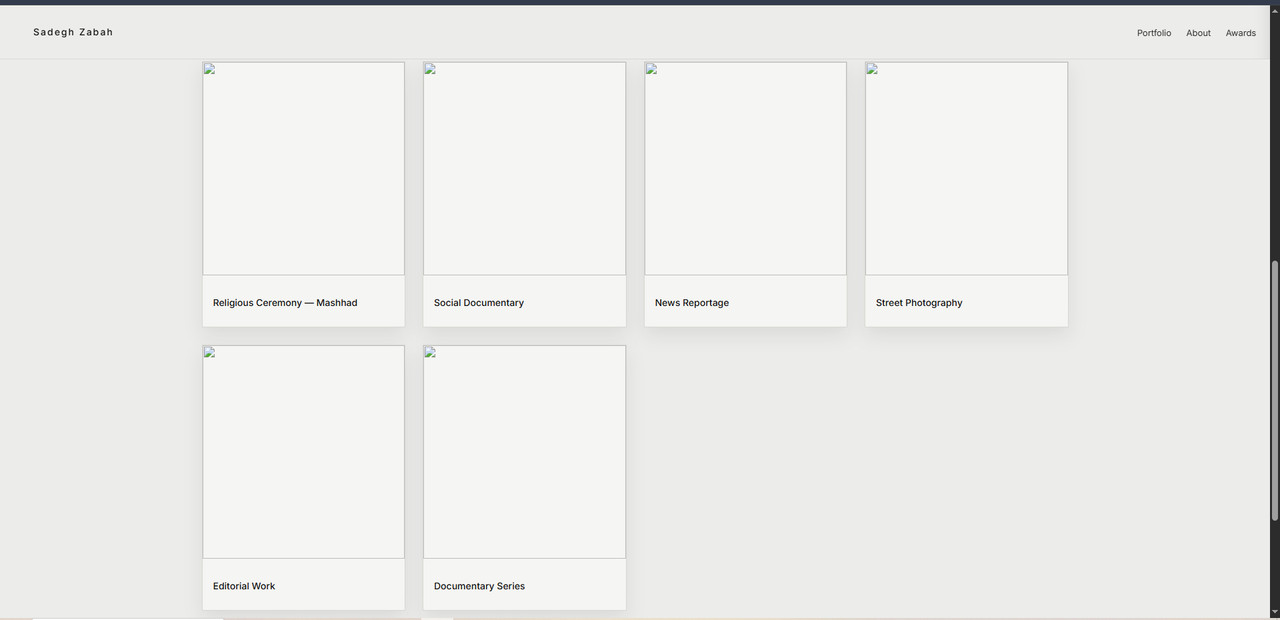1280x620 pixels.
Task: Click the Documentary Series caption text
Action: [479, 586]
